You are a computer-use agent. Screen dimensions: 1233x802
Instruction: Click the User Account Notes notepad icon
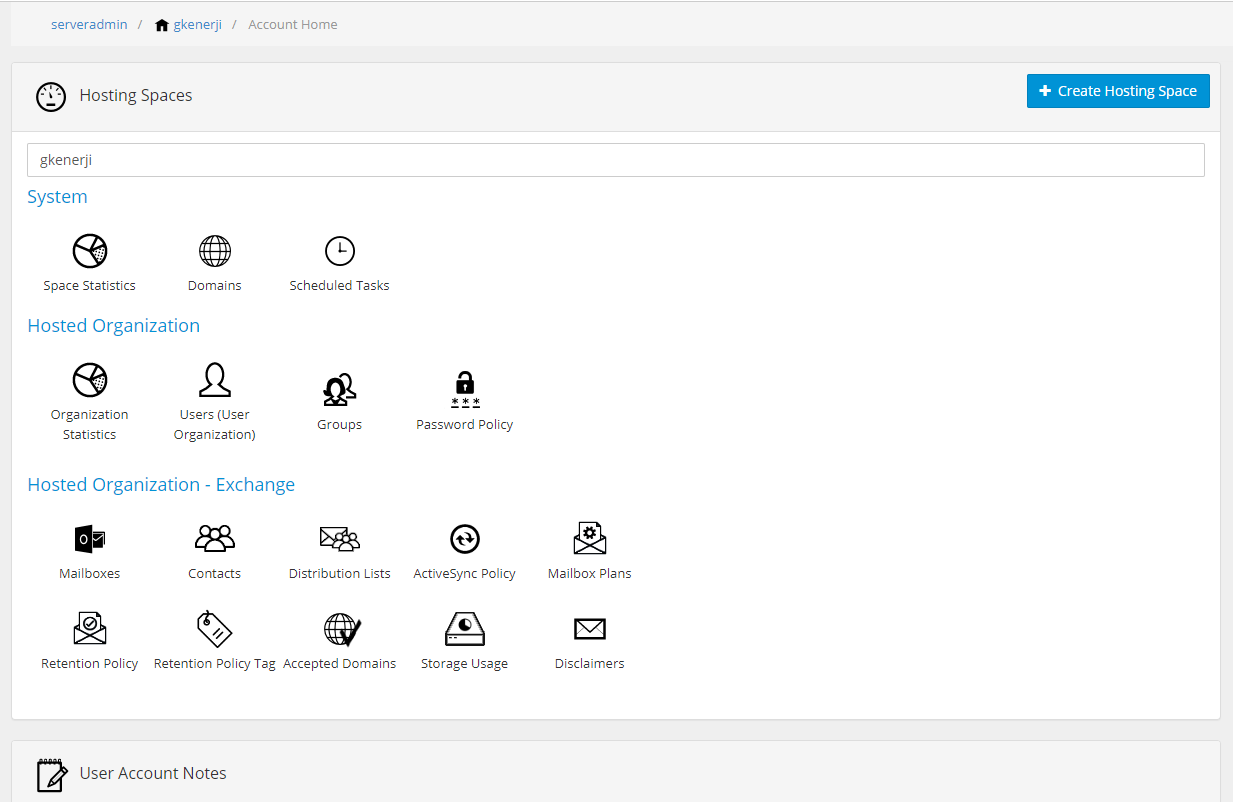[52, 775]
